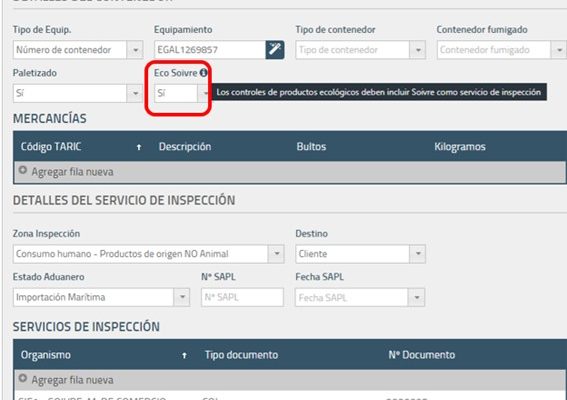Screen dimensions: 567x400
Task: Click the Equipamiento field with EGAL1269857
Action: pyautogui.click(x=210, y=50)
